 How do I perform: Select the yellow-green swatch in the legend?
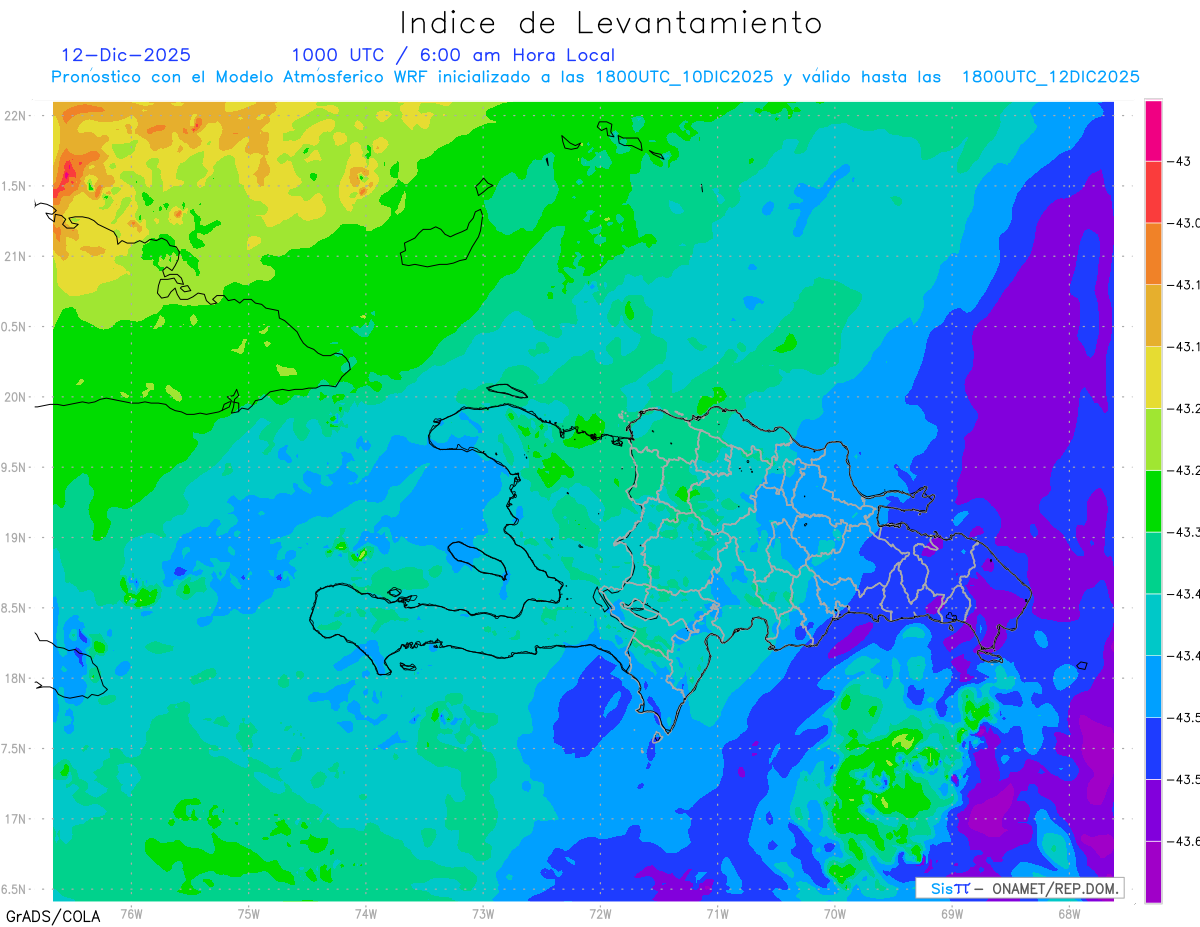[1153, 439]
